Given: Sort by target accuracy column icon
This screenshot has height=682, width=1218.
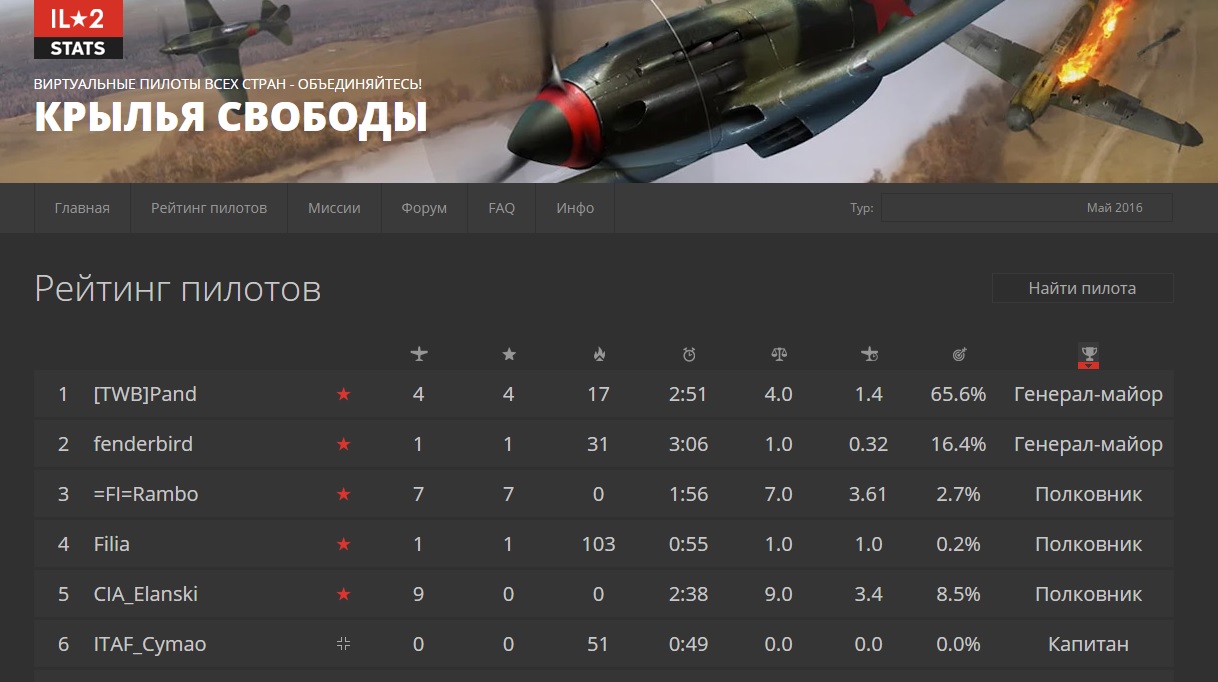Looking at the screenshot, I should (x=959, y=354).
